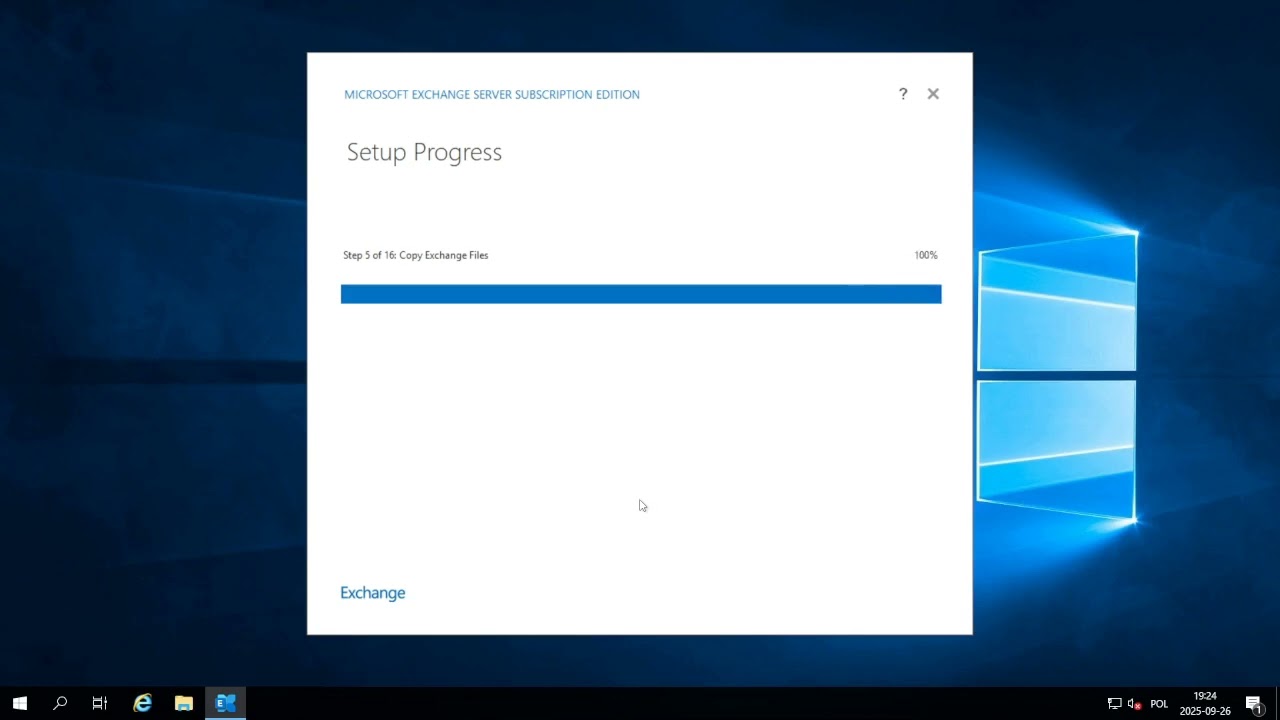Image resolution: width=1280 pixels, height=720 pixels.
Task: Close the Exchange Server setup window
Action: point(933,94)
